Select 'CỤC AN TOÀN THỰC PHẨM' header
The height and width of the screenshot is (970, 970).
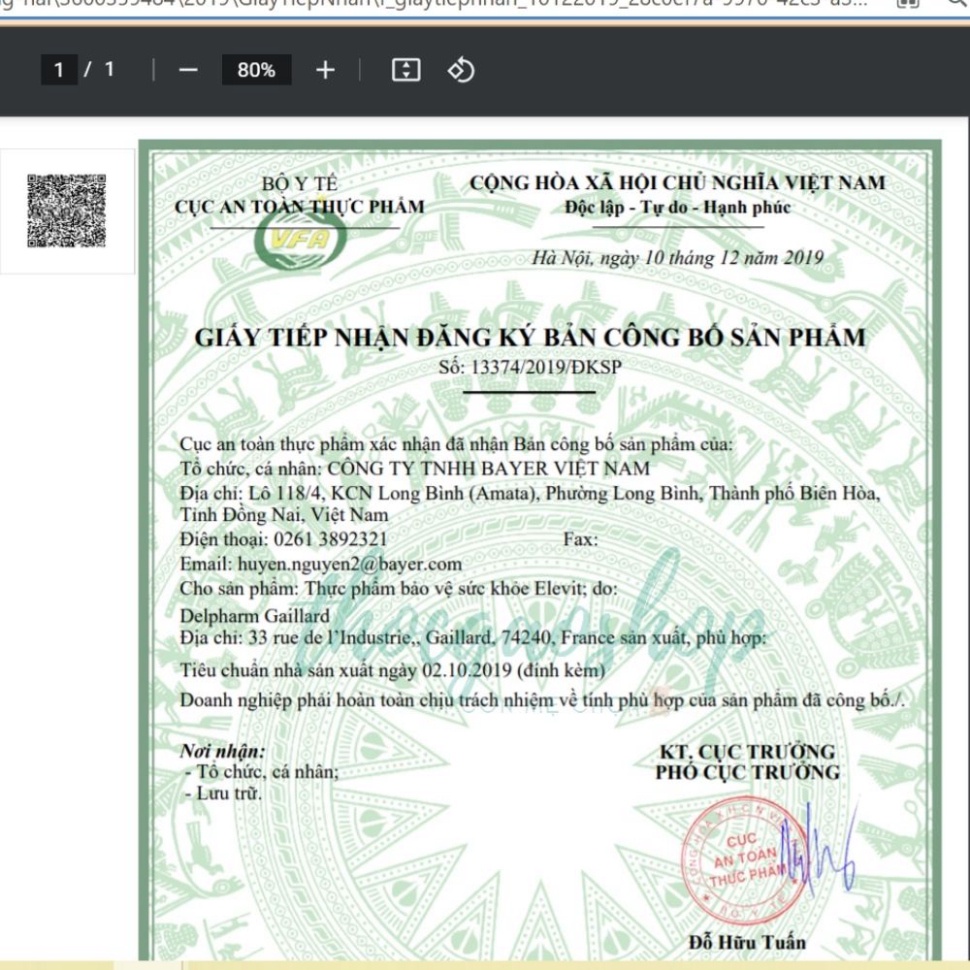click(299, 207)
